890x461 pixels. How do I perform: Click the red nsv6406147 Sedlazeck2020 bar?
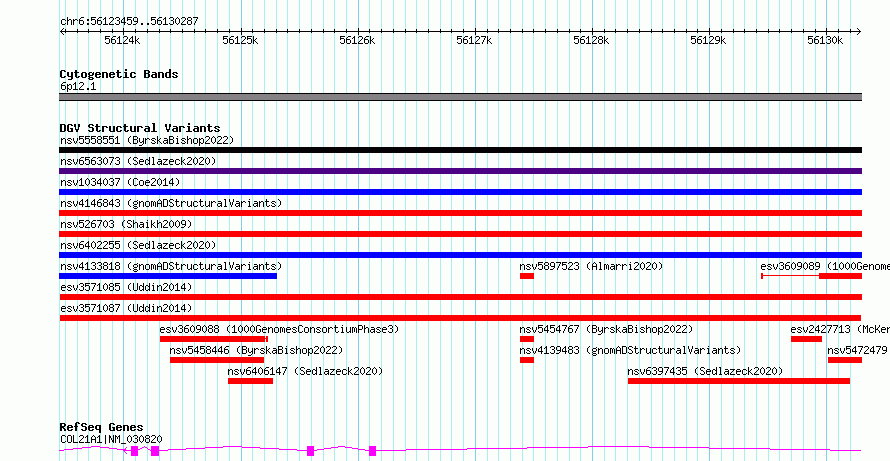(250, 381)
